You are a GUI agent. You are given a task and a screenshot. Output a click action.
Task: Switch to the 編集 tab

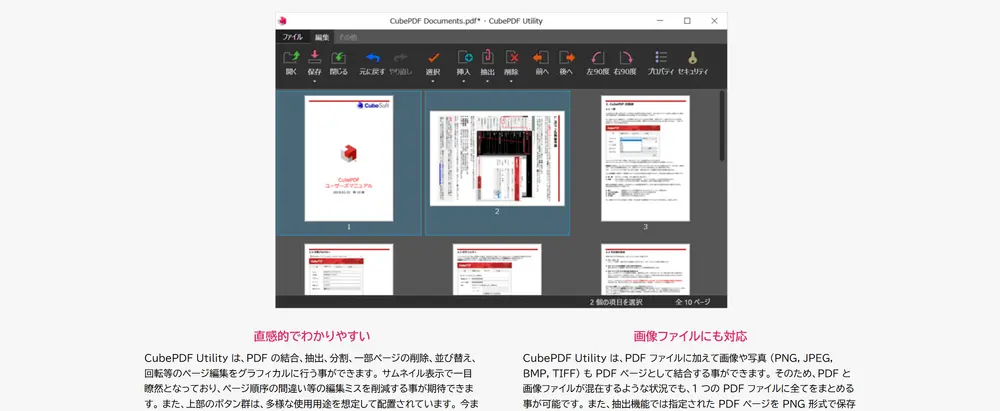[x=322, y=37]
